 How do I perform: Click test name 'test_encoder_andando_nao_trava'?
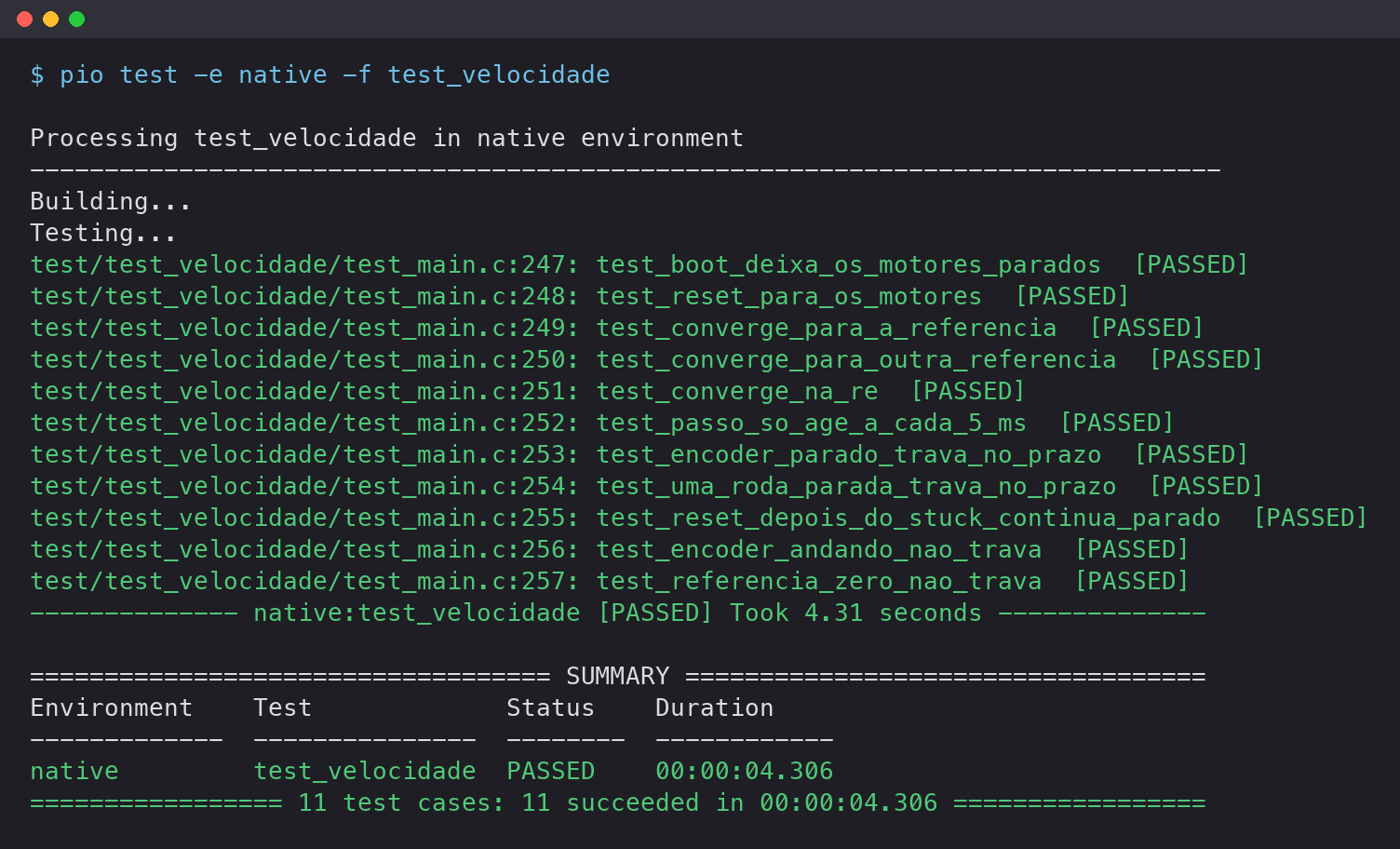(x=819, y=549)
